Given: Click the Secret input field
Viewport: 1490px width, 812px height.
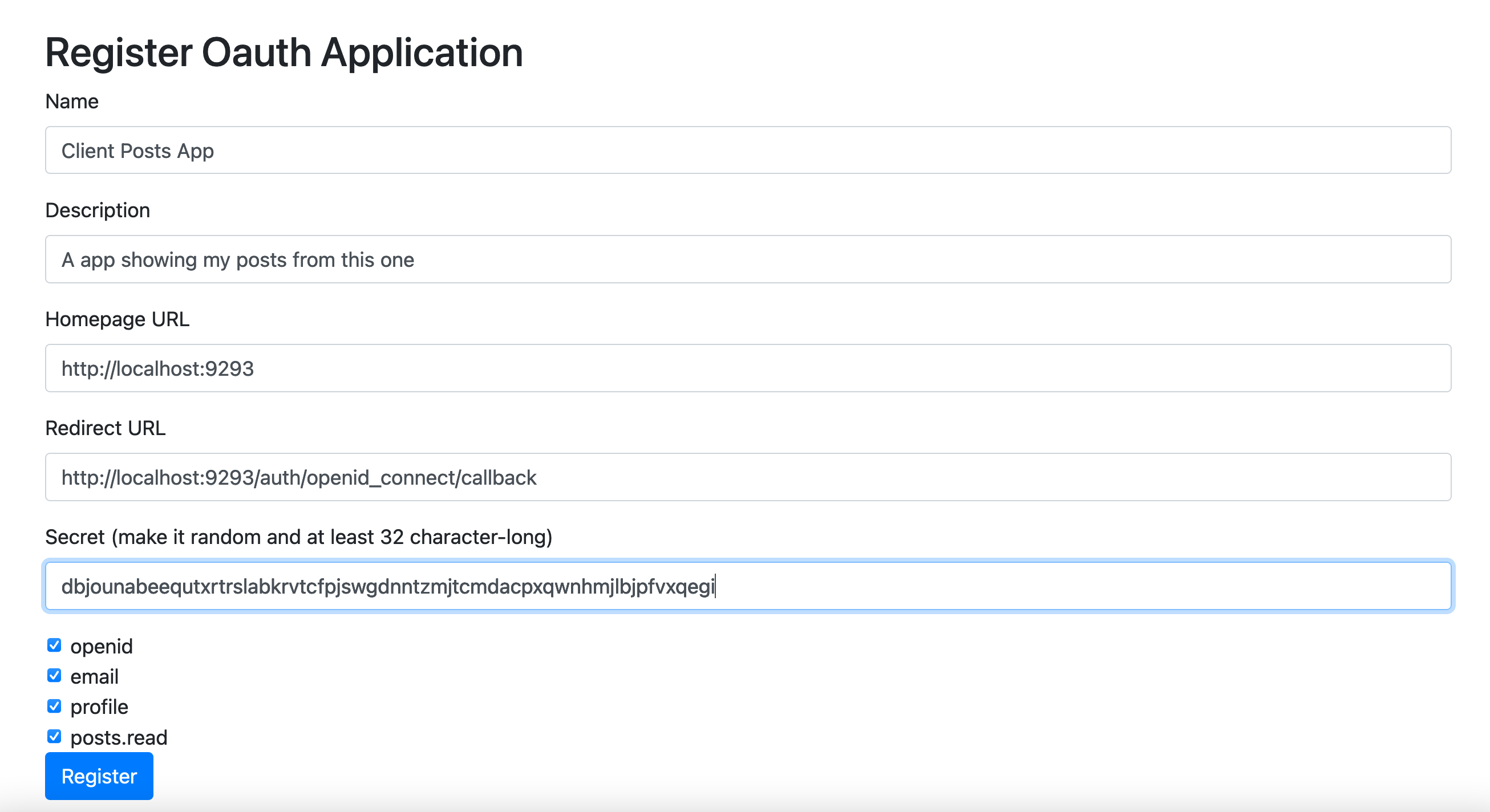Looking at the screenshot, I should (747, 586).
